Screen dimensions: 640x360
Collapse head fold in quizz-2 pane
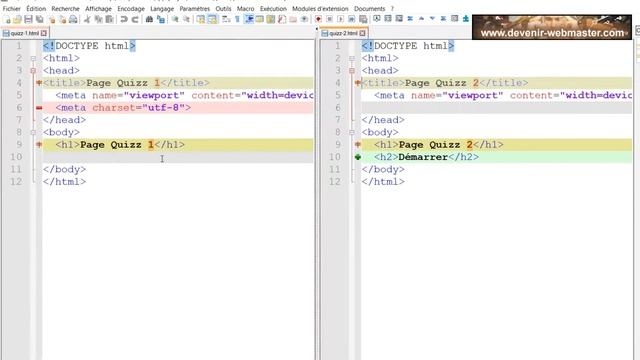coord(352,71)
